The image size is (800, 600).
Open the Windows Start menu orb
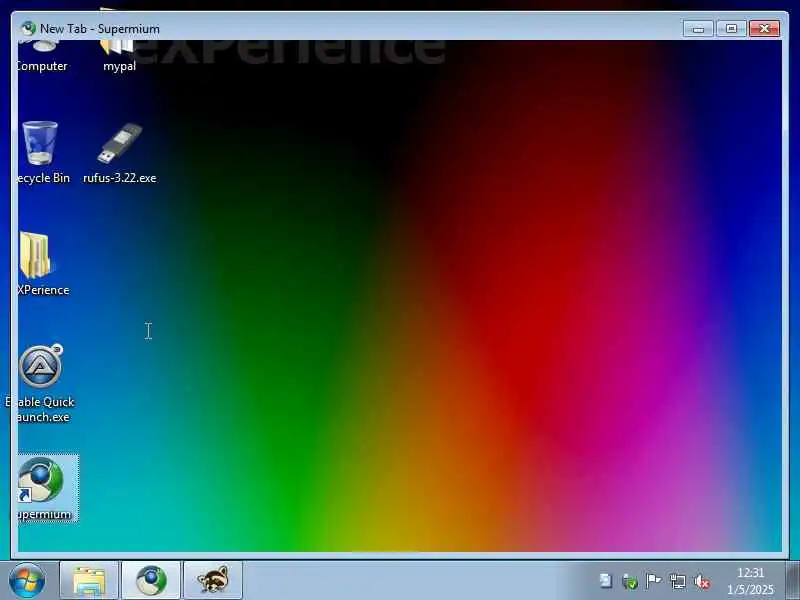[26, 581]
